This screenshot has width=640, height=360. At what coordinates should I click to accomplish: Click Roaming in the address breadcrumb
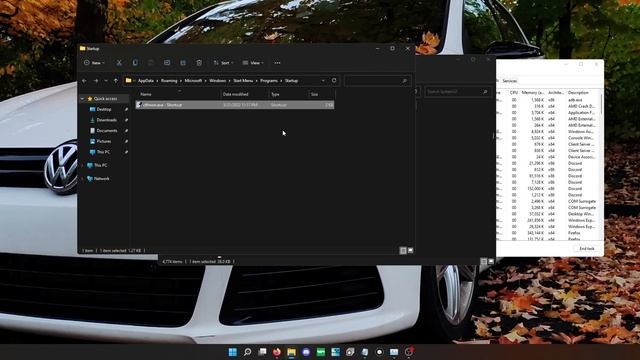click(x=169, y=81)
